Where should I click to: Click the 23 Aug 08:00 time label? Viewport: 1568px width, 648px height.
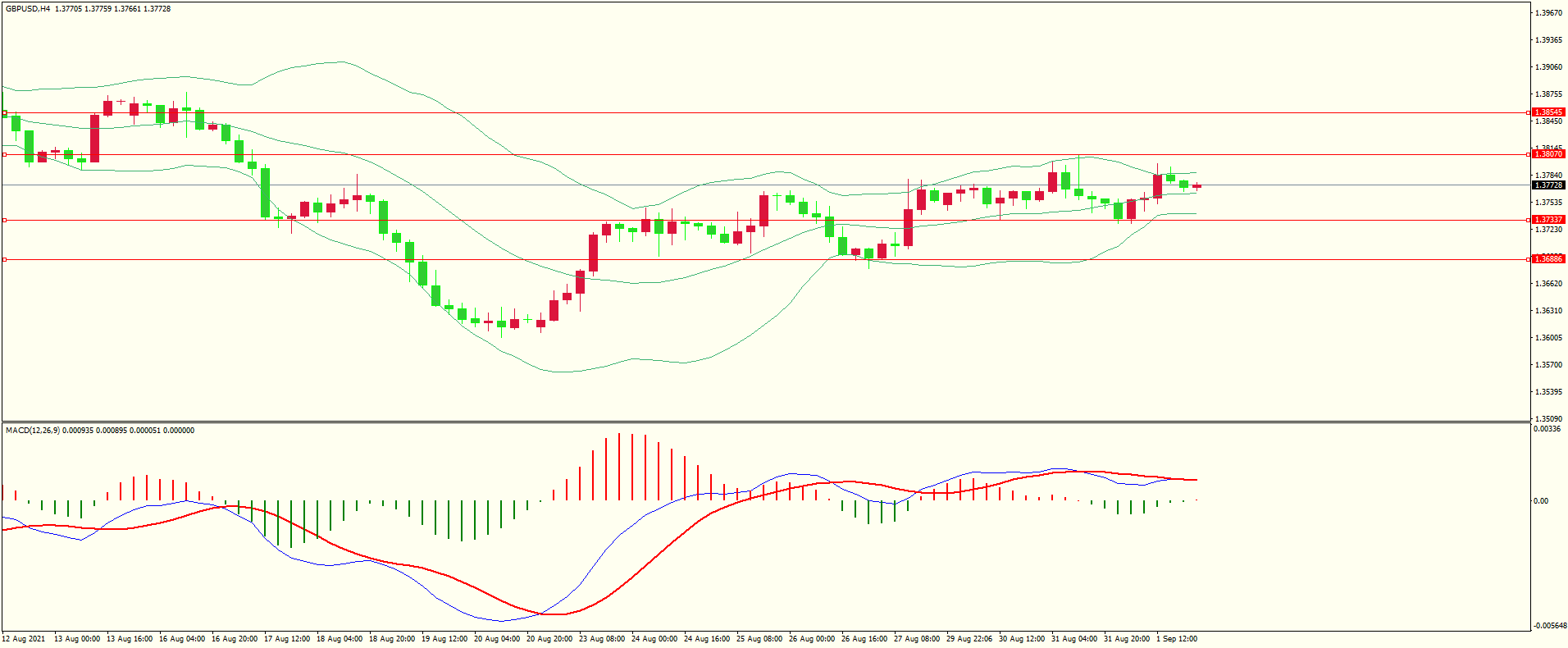(604, 639)
